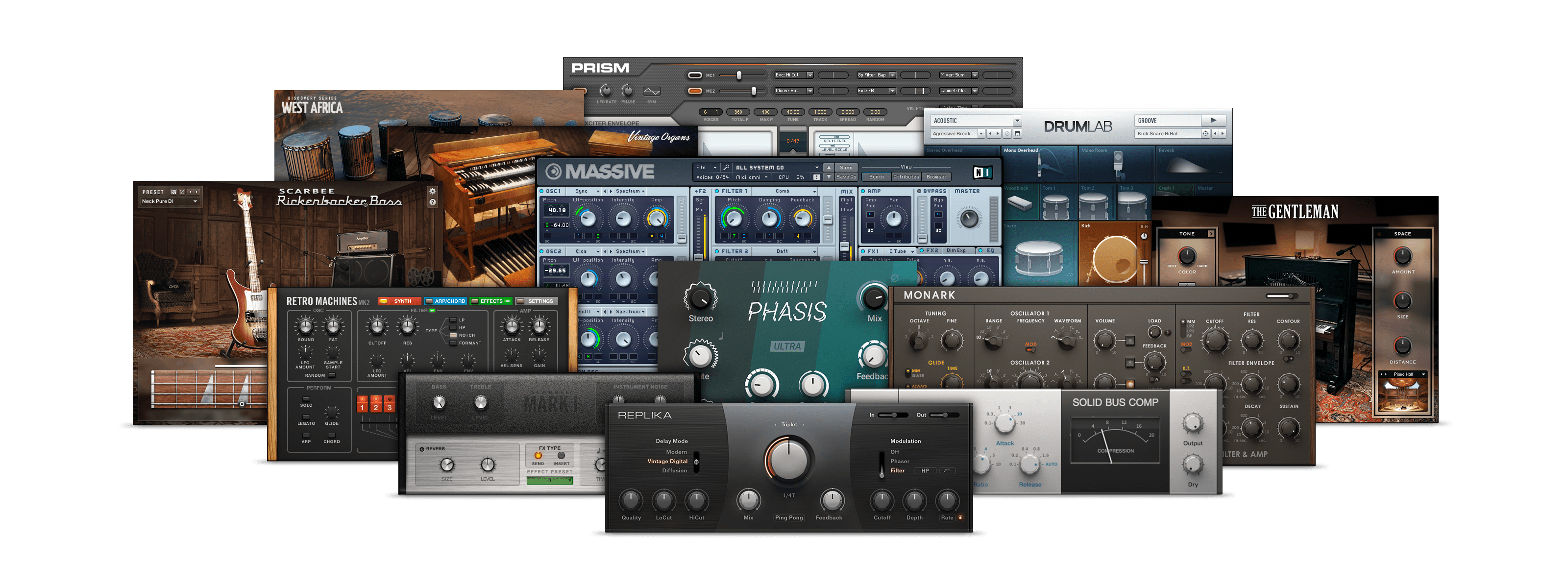Screen dimensions: 1568x588
Task: Open the ARP/CHORD tab in Retro Machines
Action: coord(445,301)
